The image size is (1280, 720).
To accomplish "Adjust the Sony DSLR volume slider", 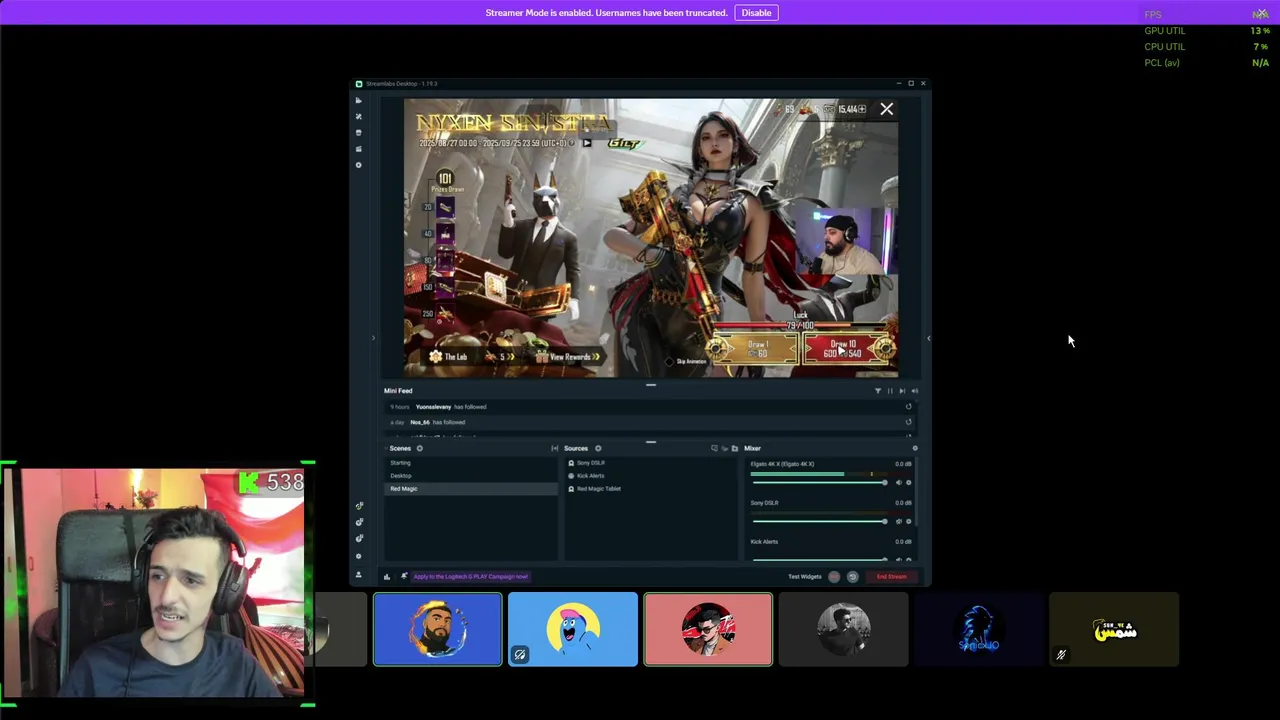I will [x=819, y=521].
